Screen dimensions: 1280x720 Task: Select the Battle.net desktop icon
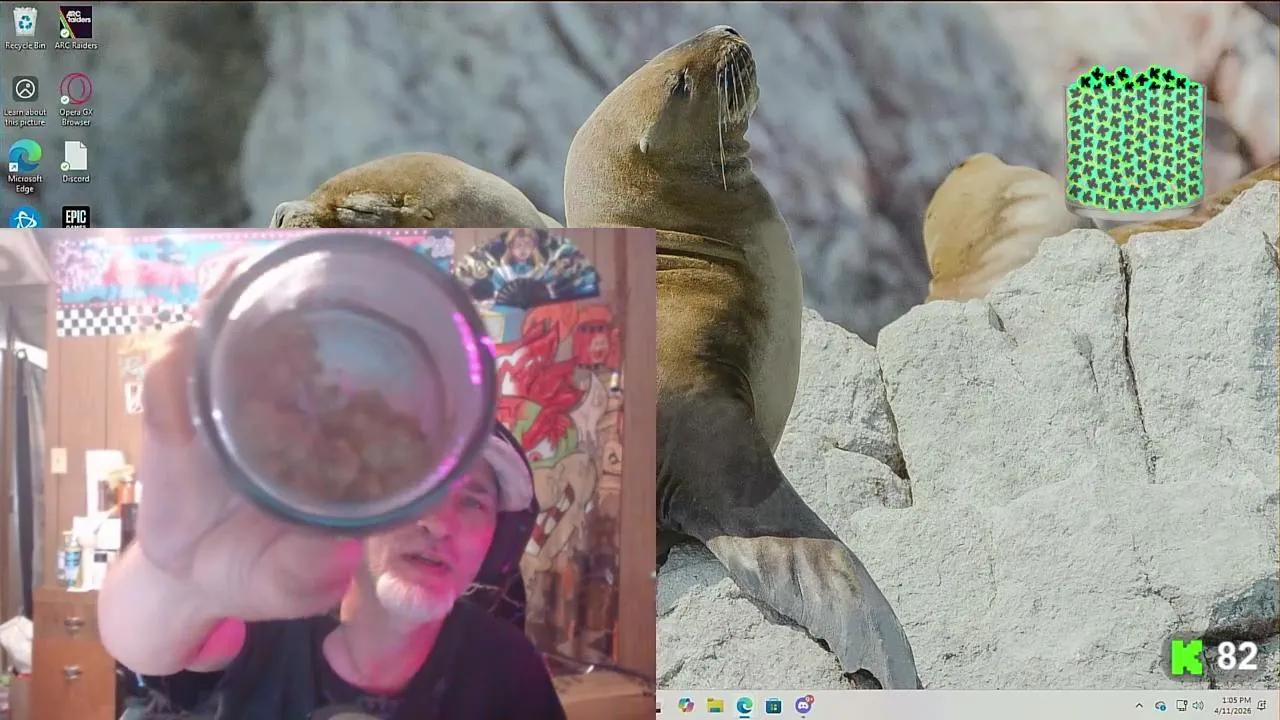tap(25, 217)
